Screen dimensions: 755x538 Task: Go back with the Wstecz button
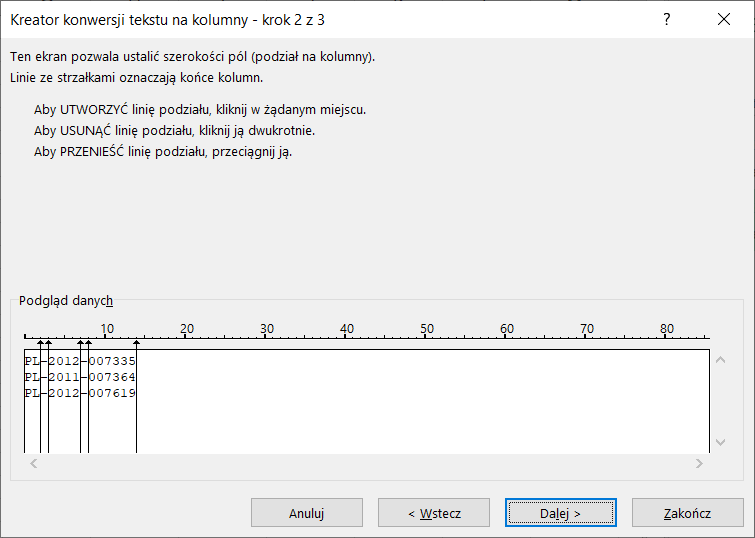click(434, 513)
